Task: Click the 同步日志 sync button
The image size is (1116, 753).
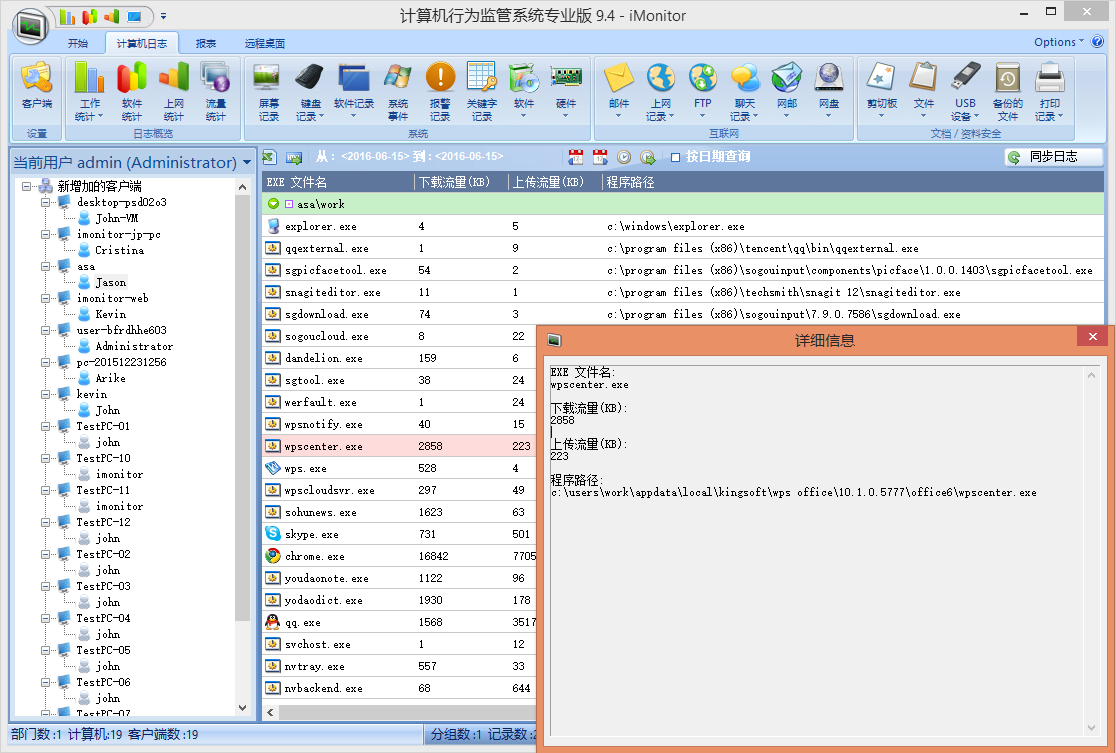Action: [x=1053, y=157]
